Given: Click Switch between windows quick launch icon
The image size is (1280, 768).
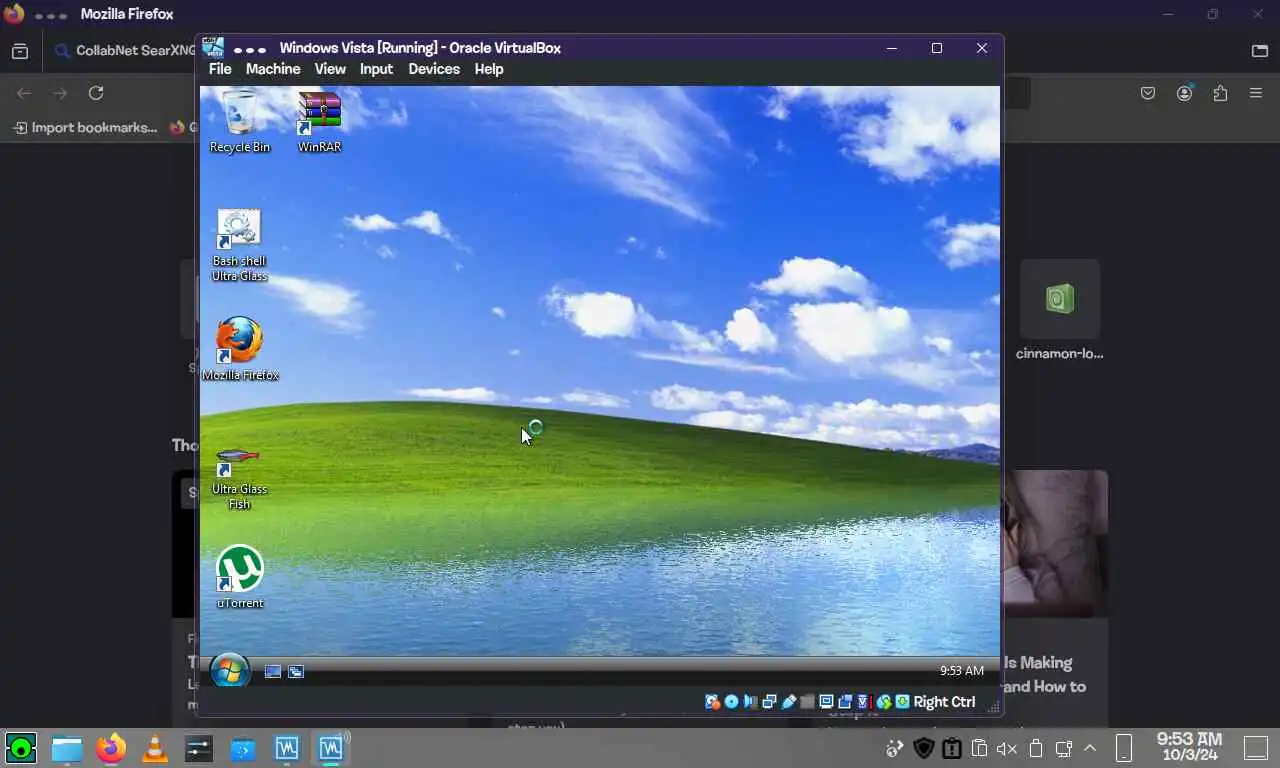Looking at the screenshot, I should [x=296, y=671].
